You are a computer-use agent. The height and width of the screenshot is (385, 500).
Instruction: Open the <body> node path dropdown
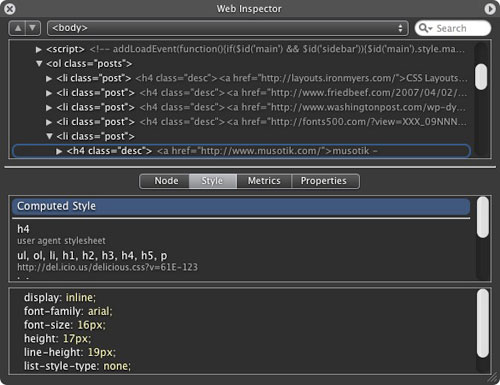point(228,28)
